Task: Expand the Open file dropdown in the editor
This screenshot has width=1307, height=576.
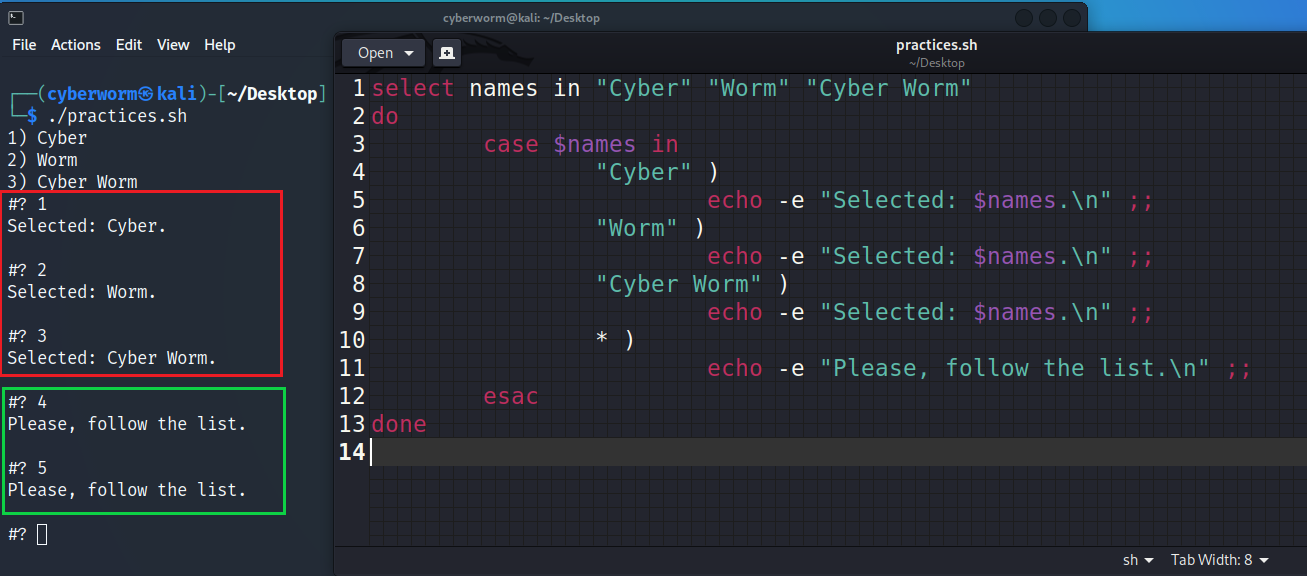Action: (384, 53)
